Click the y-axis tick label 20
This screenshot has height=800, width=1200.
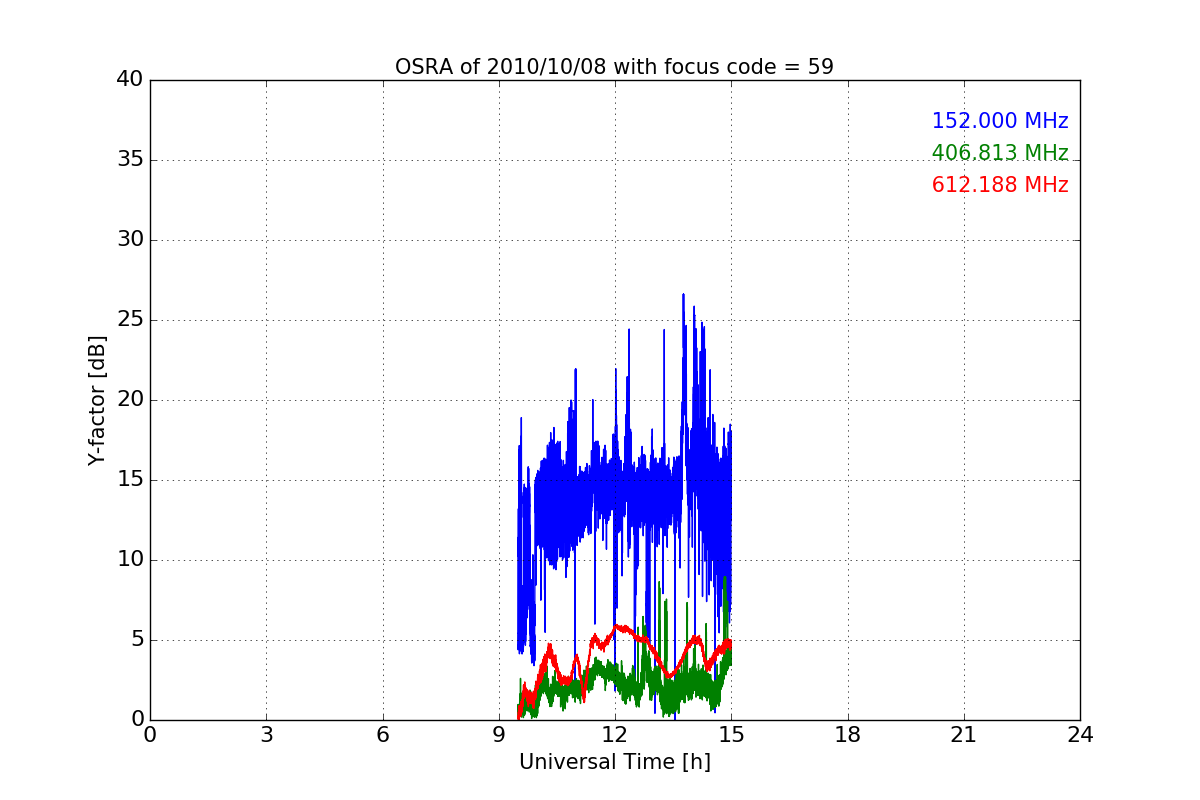coord(130,400)
